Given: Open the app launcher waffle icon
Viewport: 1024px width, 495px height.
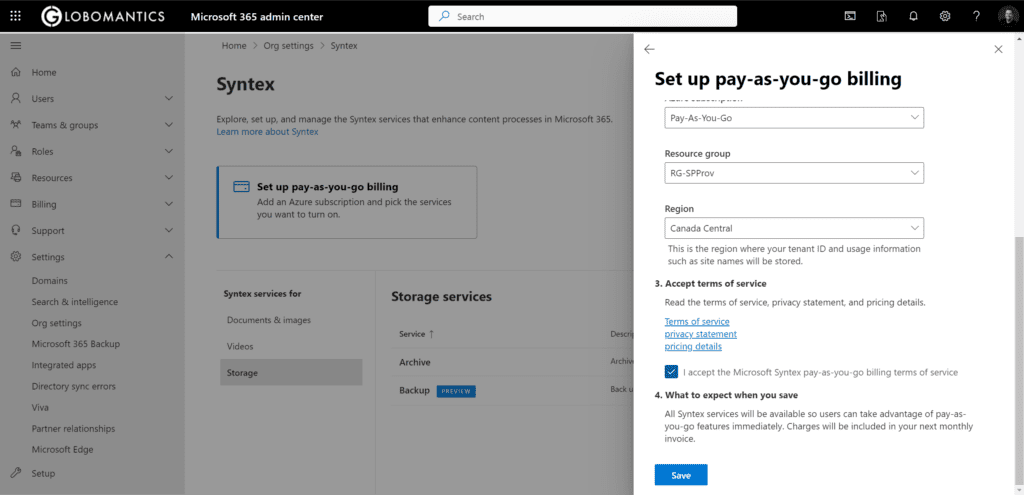Looking at the screenshot, I should click(16, 16).
